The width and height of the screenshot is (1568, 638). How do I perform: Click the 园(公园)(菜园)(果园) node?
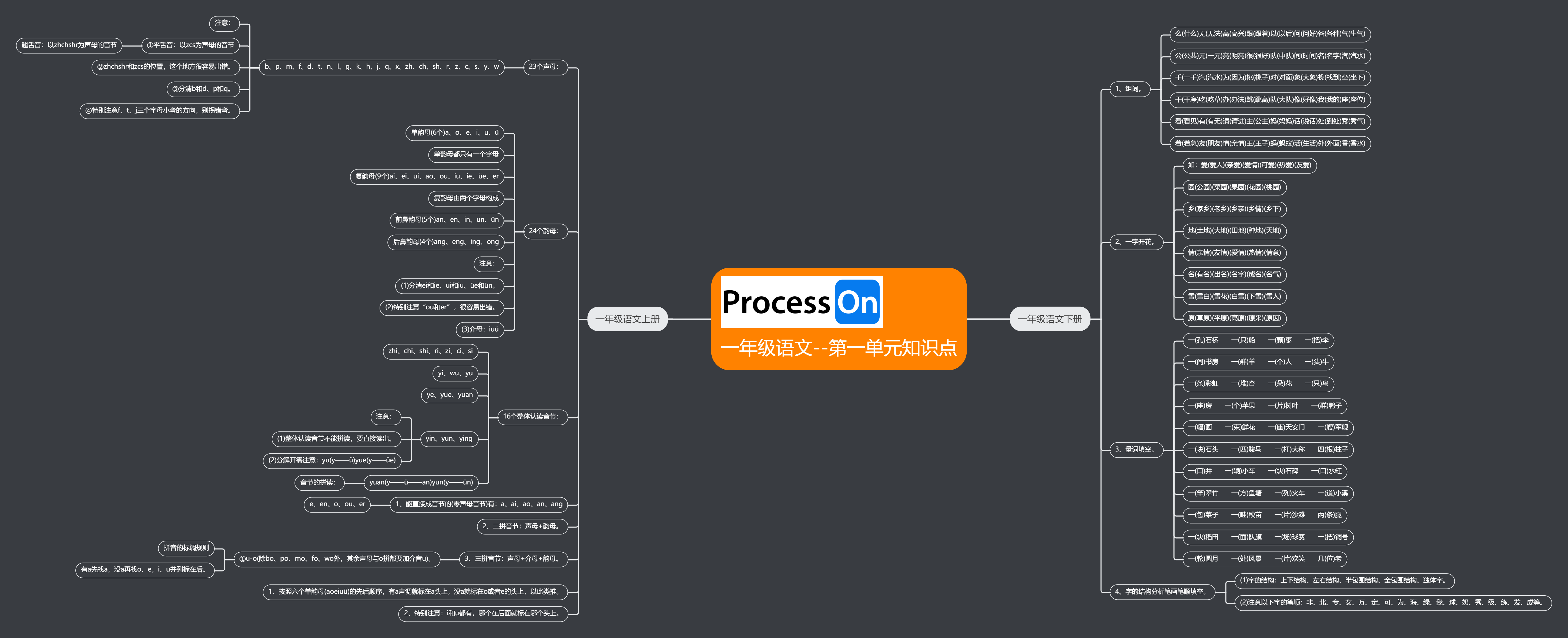pos(1234,188)
